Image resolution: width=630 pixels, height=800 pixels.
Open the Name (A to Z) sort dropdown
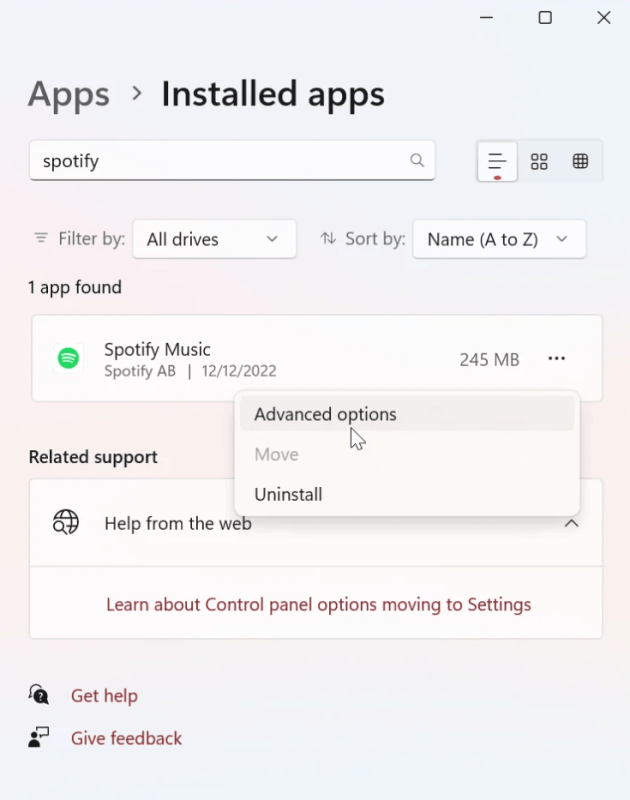(499, 239)
